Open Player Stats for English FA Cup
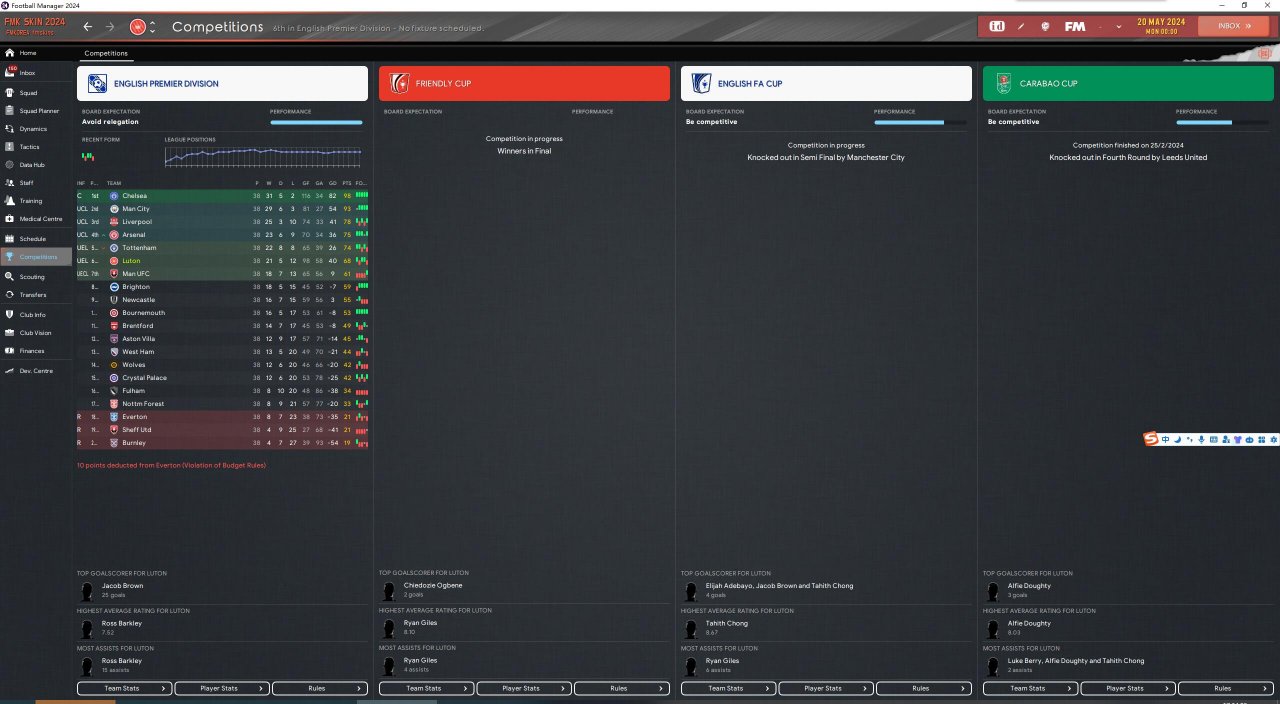This screenshot has height=704, width=1280. click(x=826, y=688)
